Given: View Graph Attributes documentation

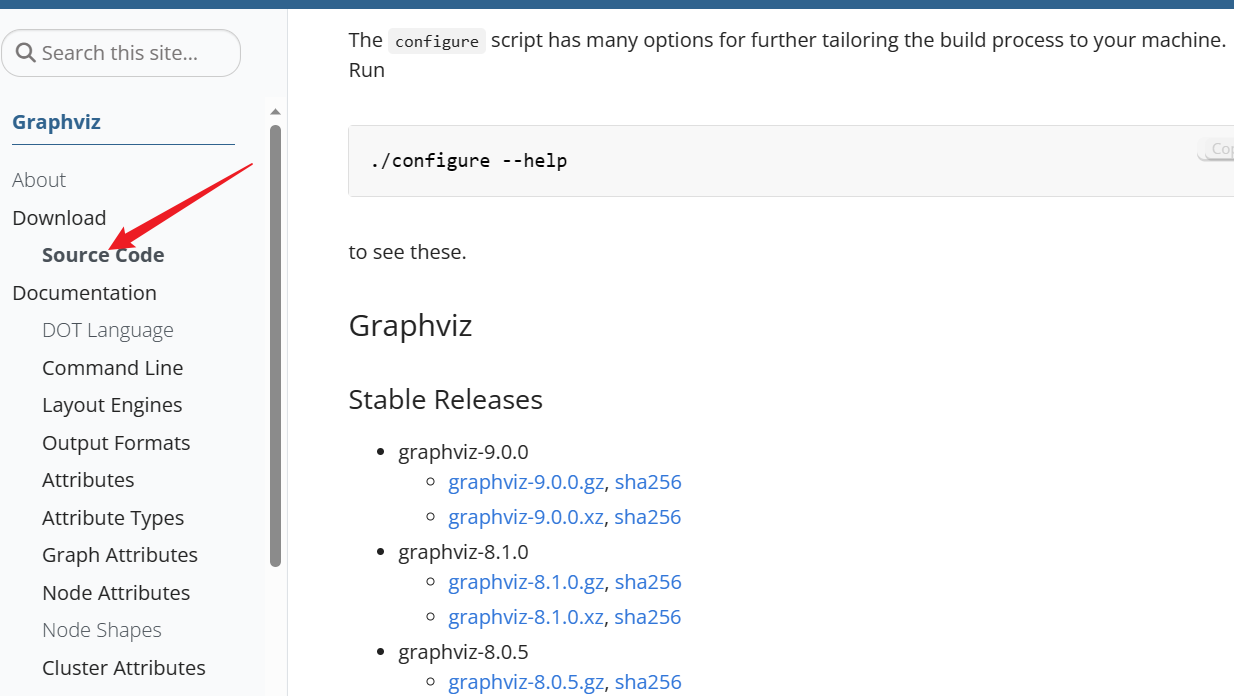Looking at the screenshot, I should pyautogui.click(x=119, y=554).
